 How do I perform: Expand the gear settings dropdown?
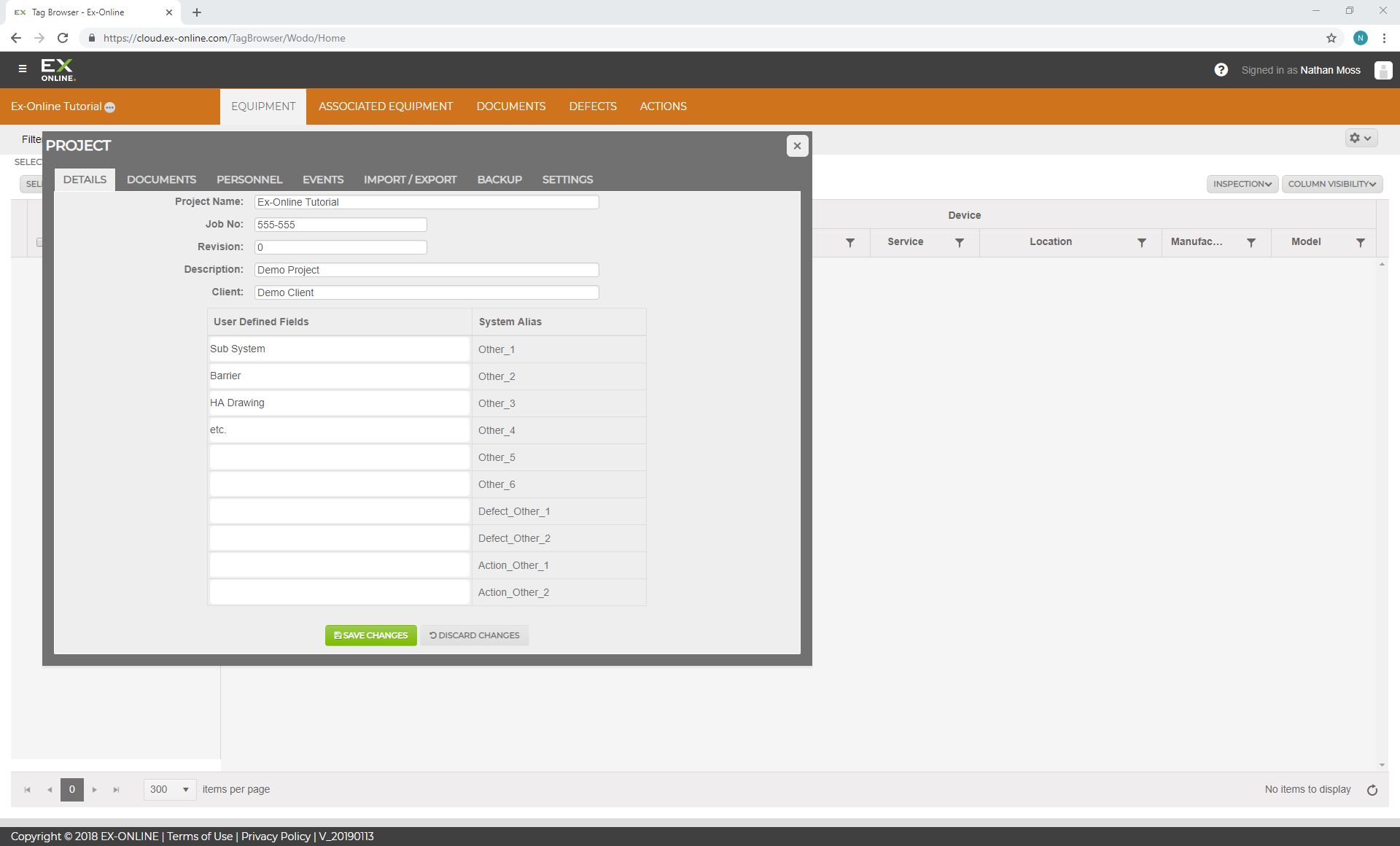point(1361,138)
